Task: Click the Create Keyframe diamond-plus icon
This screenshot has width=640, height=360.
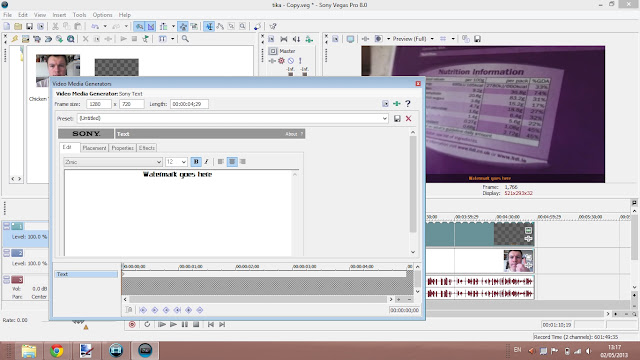Action: coord(189,310)
